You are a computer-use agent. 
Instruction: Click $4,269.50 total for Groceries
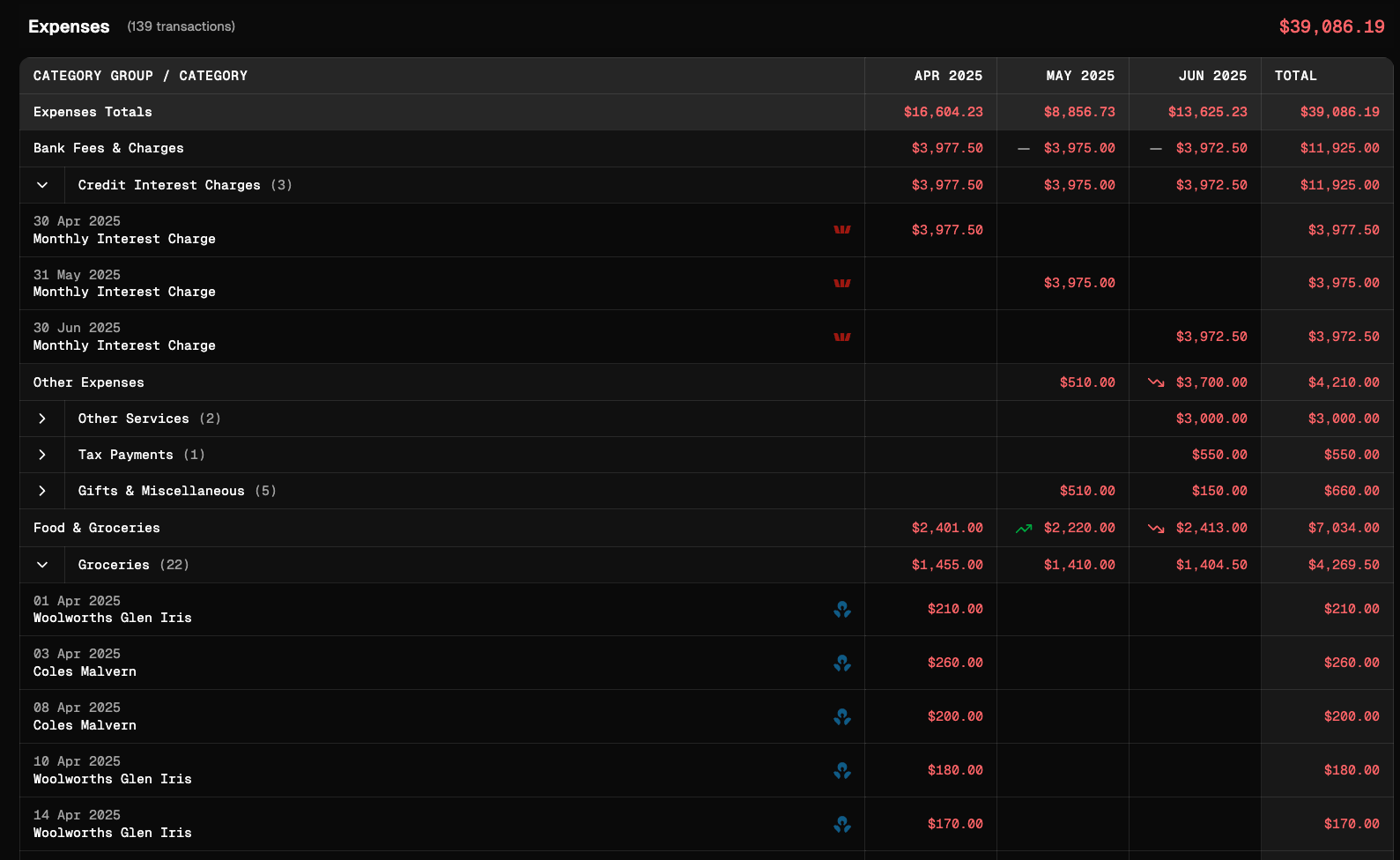[1344, 565]
